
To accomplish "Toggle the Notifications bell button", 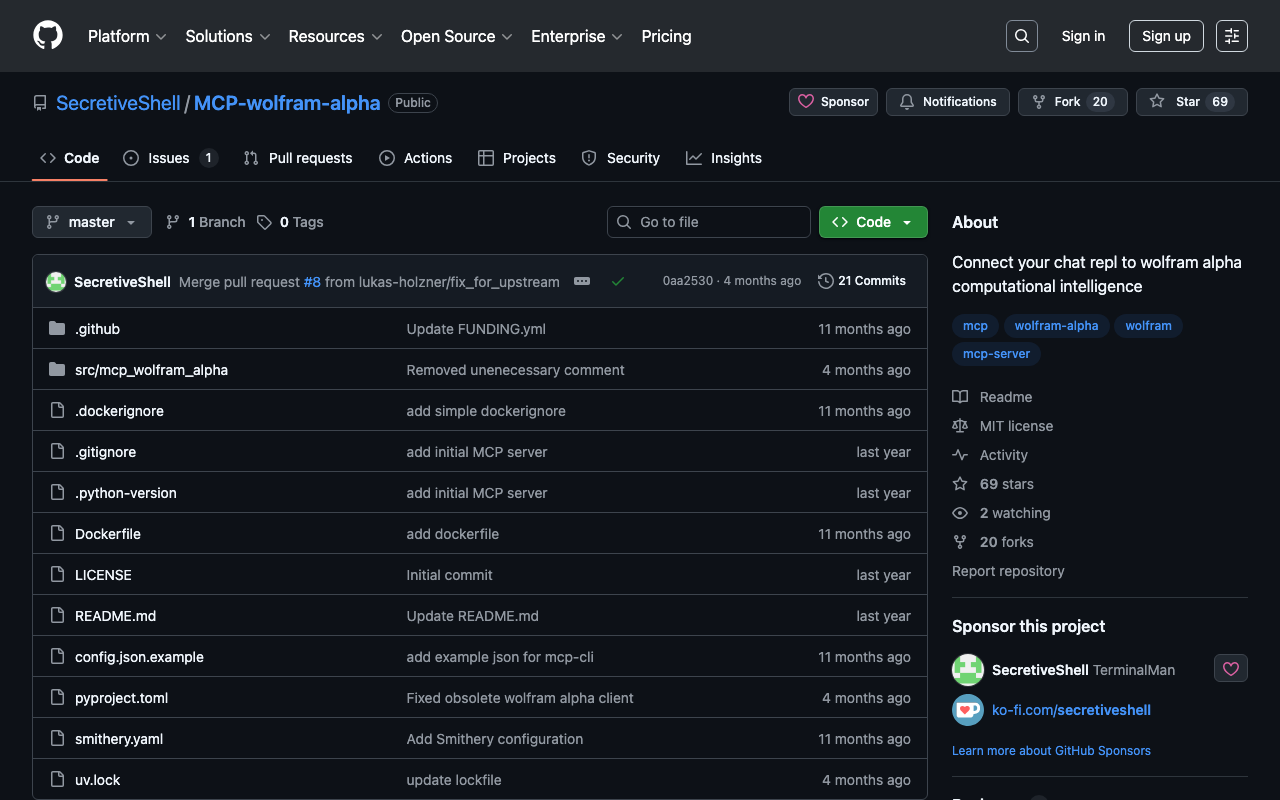I will tap(947, 102).
